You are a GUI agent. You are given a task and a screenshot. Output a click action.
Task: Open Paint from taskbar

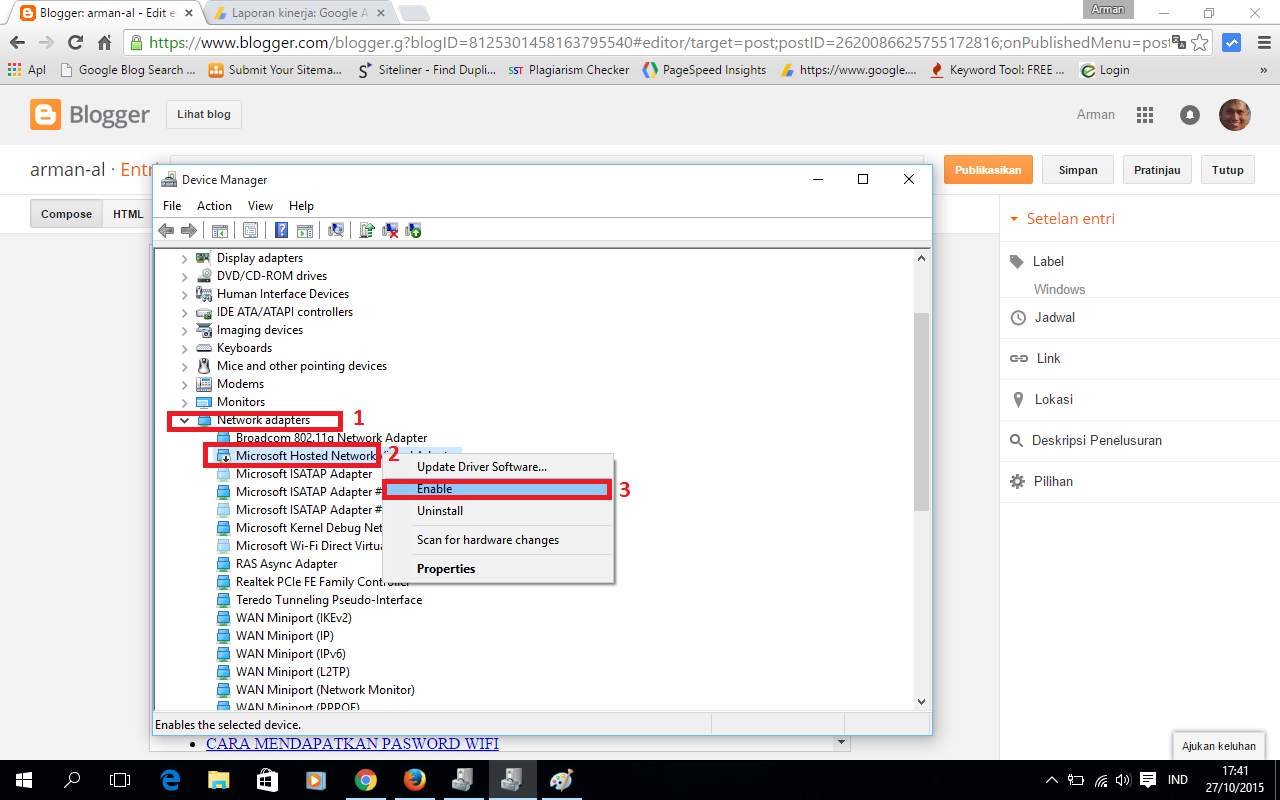[x=562, y=779]
